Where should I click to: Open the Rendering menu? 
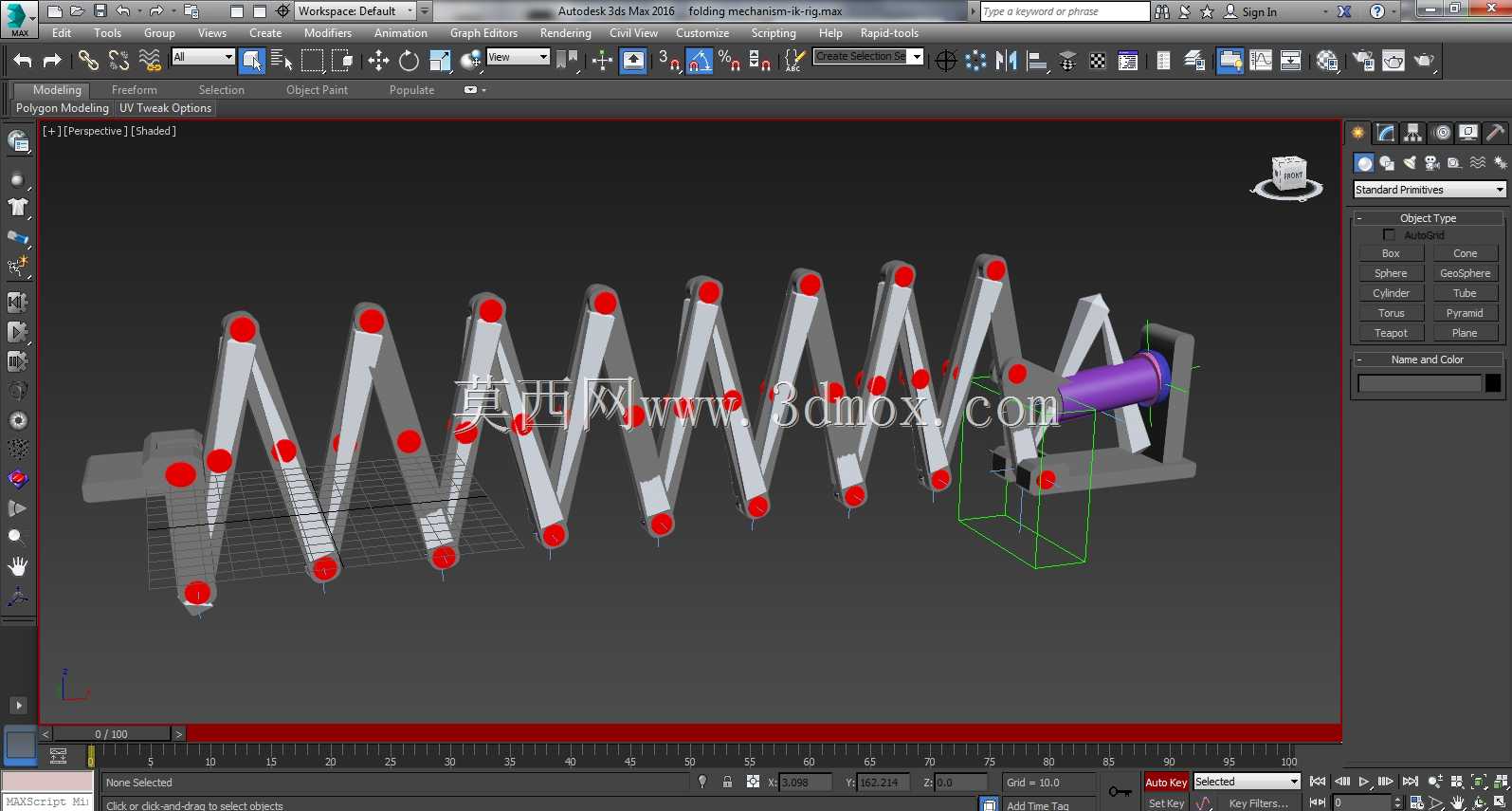[565, 33]
